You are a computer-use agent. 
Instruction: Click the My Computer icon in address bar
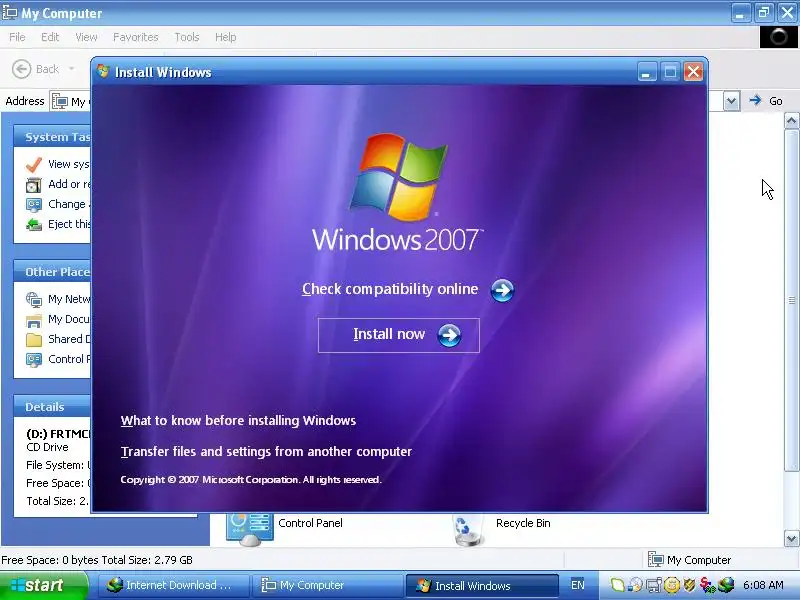[x=60, y=102]
